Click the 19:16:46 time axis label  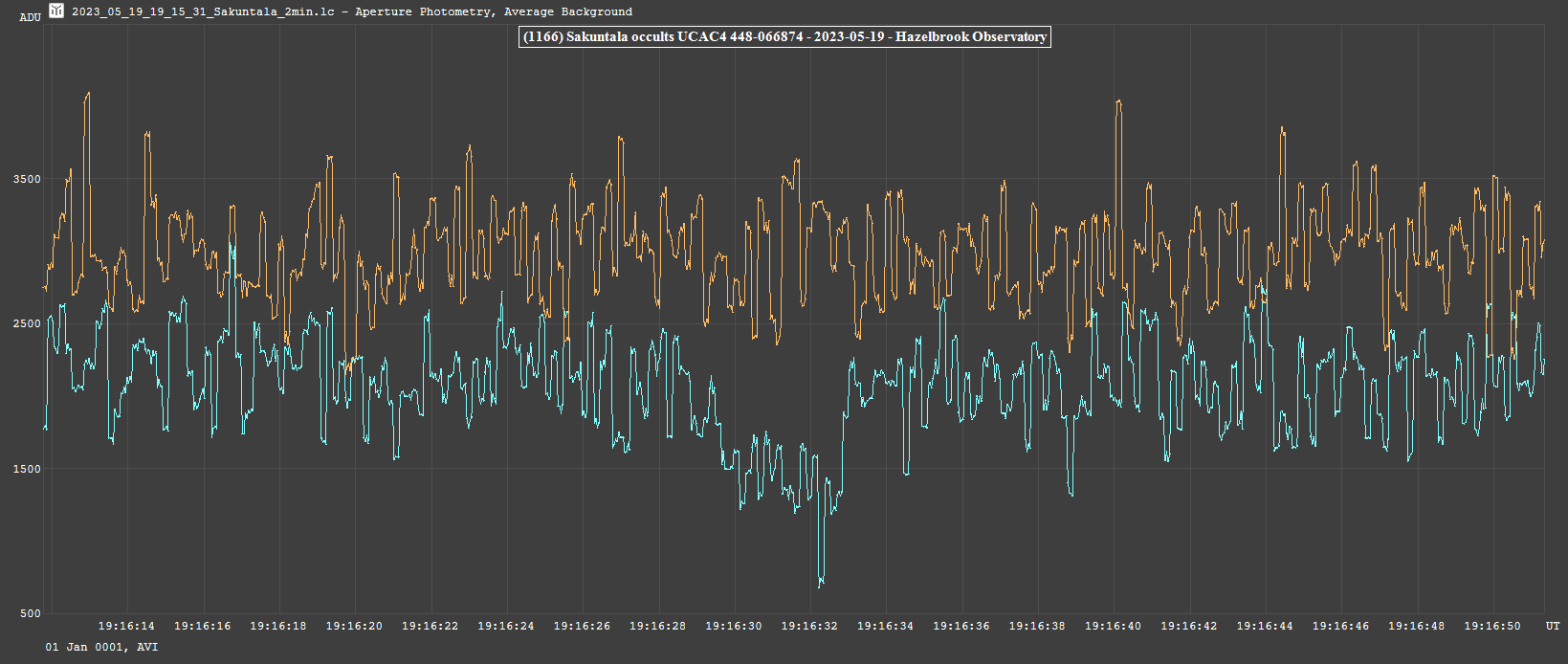1340,626
